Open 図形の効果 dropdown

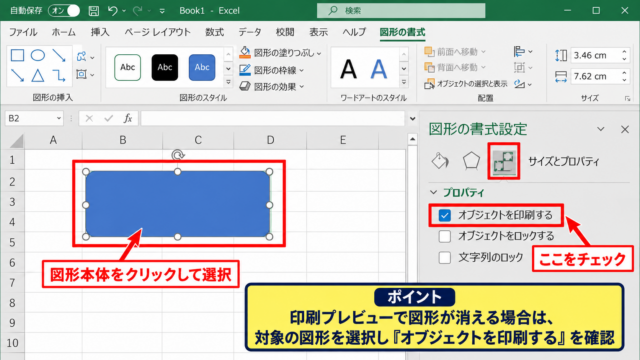coord(272,87)
